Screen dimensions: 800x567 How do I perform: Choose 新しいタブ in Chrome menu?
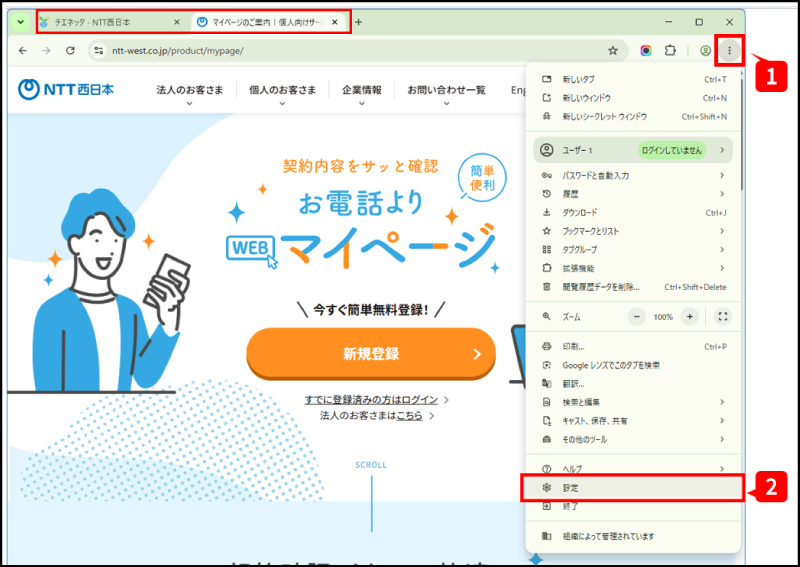[x=633, y=79]
